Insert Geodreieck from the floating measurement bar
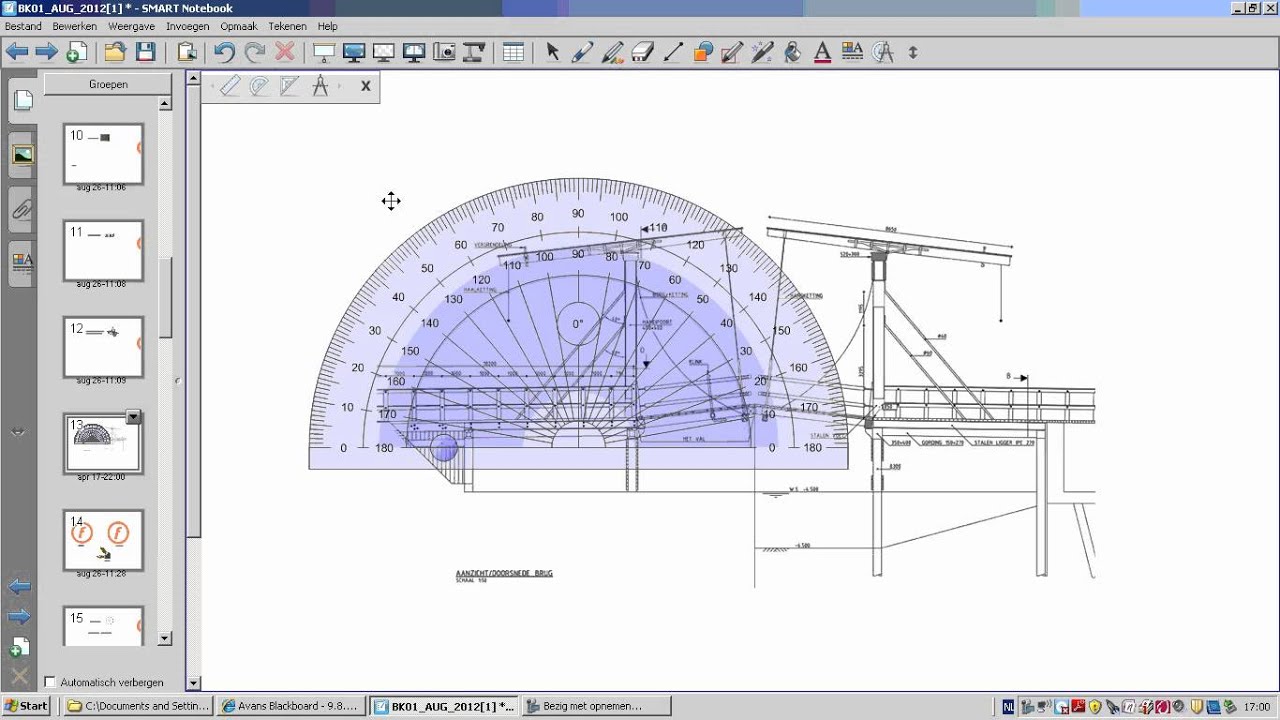The width and height of the screenshot is (1280, 720). point(290,86)
